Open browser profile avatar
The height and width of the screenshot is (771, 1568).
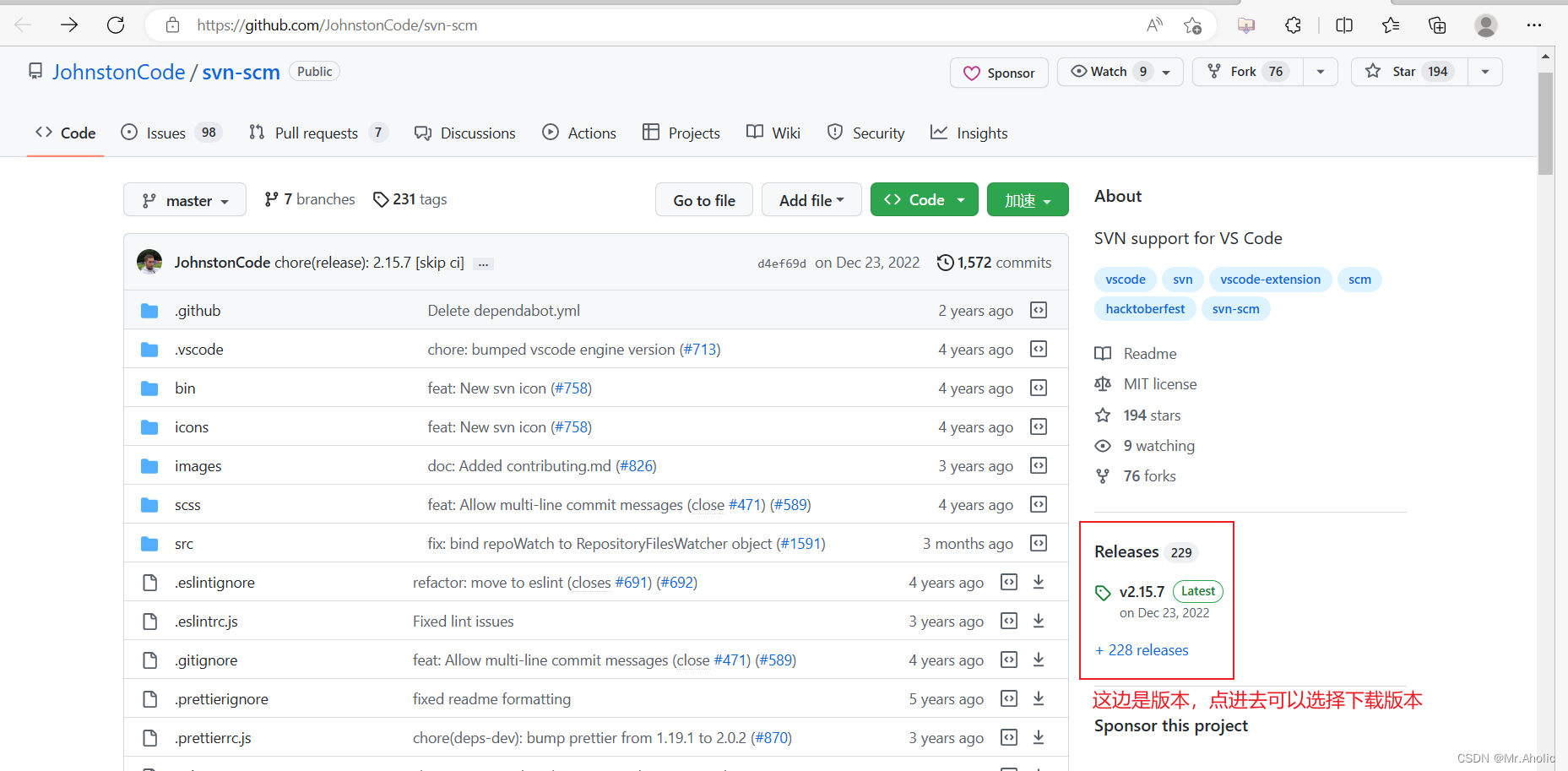(1486, 25)
